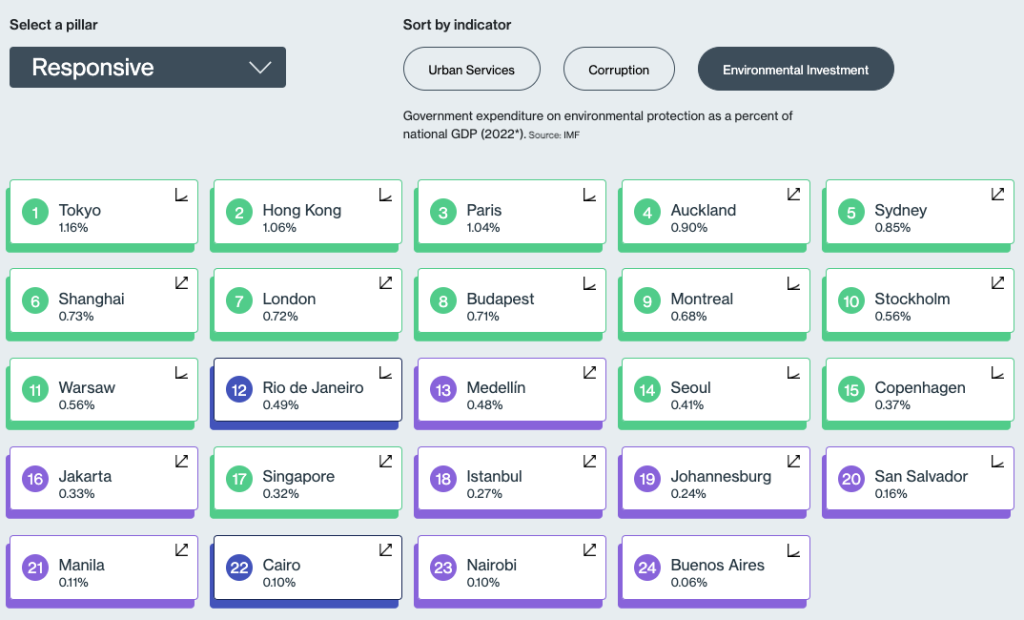This screenshot has width=1024, height=620.
Task: Open the Johannesburg city card
Action: 716,478
